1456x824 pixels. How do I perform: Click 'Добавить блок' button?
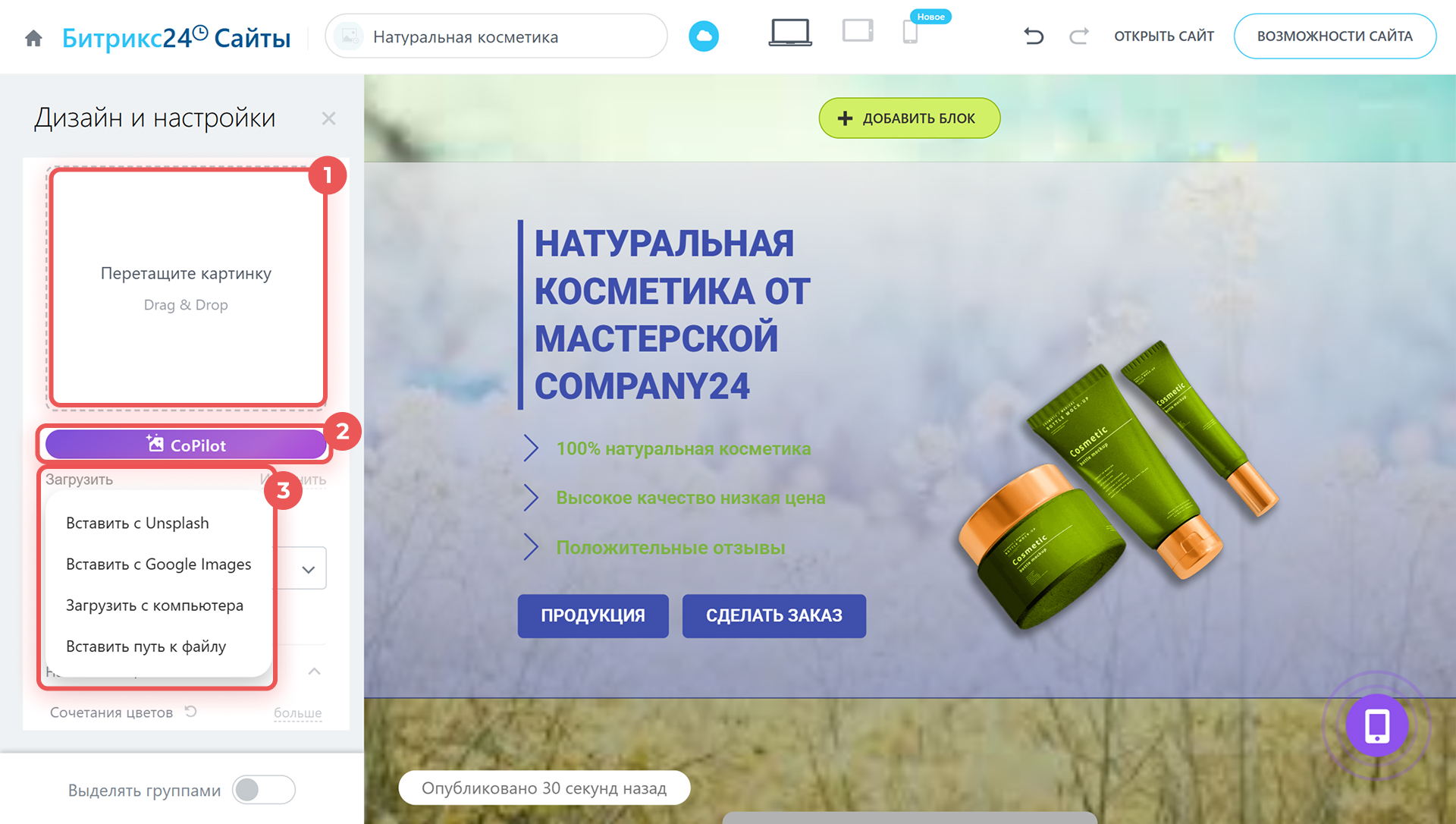(908, 118)
